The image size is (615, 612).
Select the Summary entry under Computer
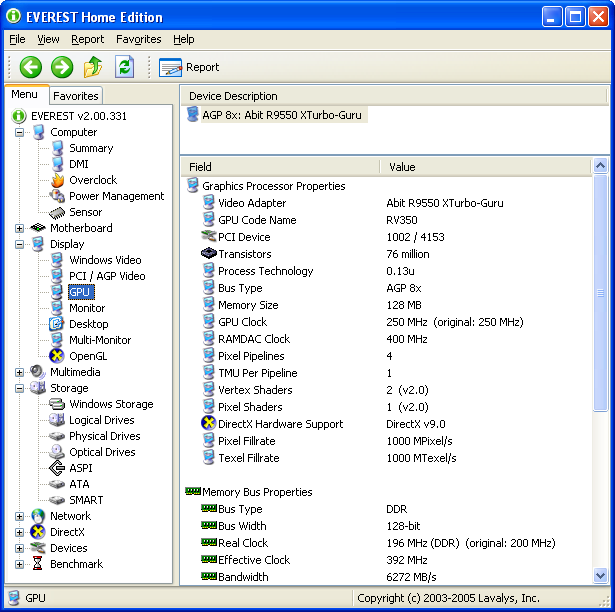(91, 148)
